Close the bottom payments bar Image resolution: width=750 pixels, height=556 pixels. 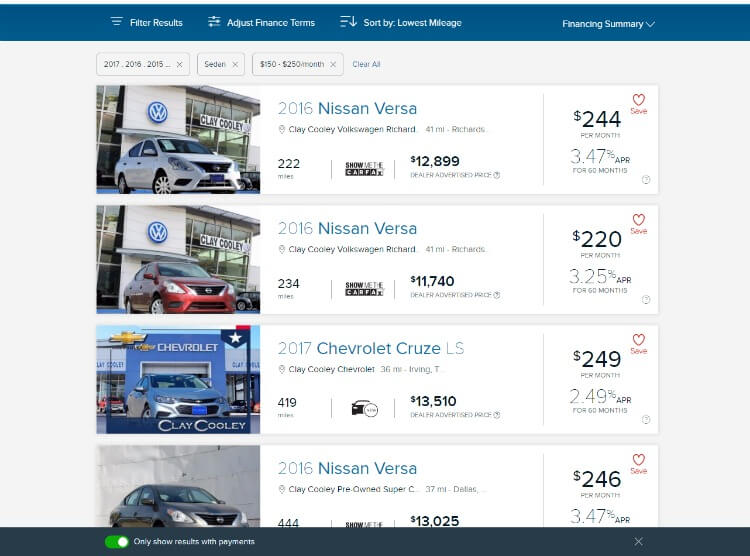pos(639,542)
